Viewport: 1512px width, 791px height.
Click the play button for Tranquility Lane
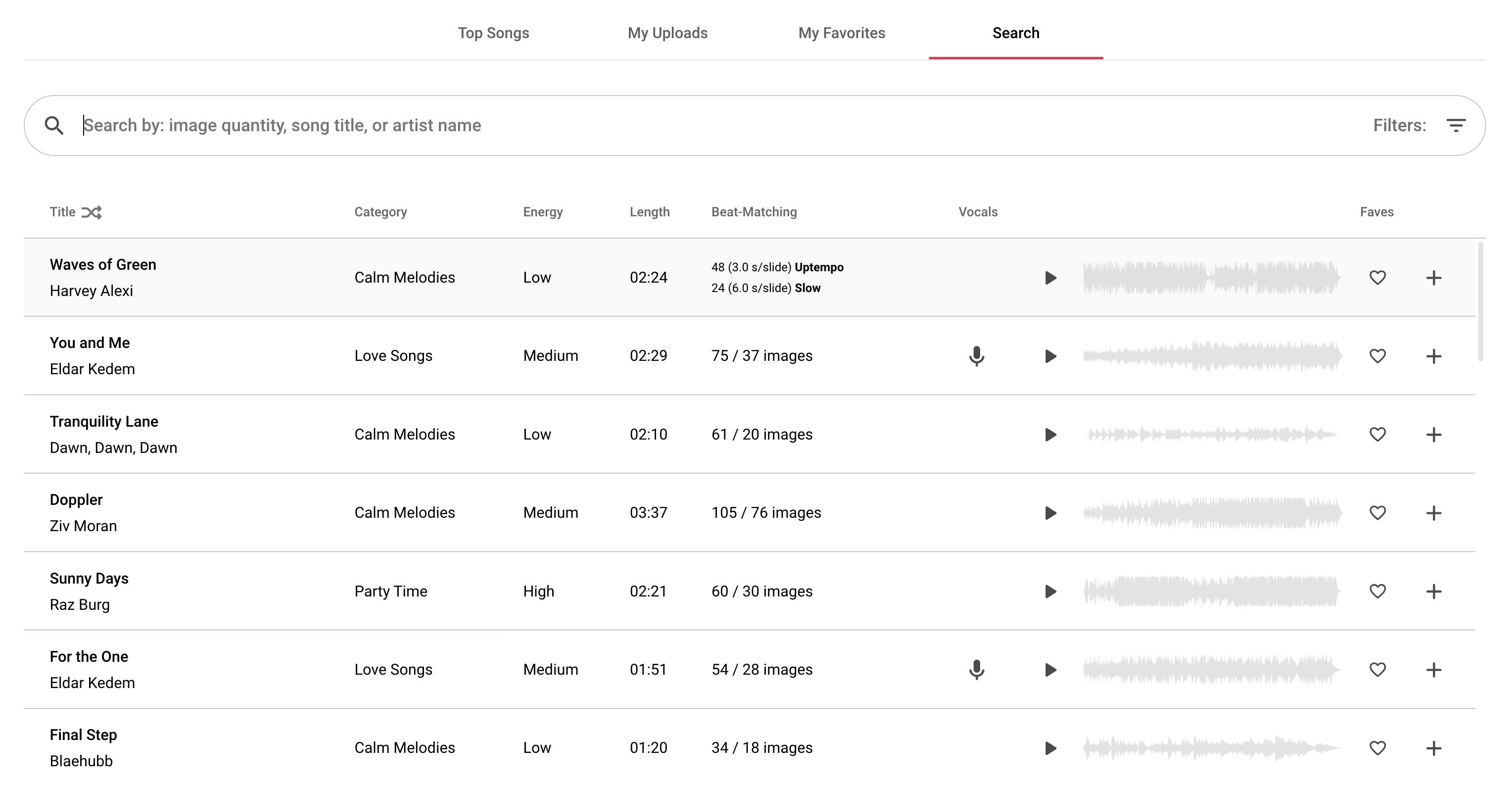[1050, 434]
